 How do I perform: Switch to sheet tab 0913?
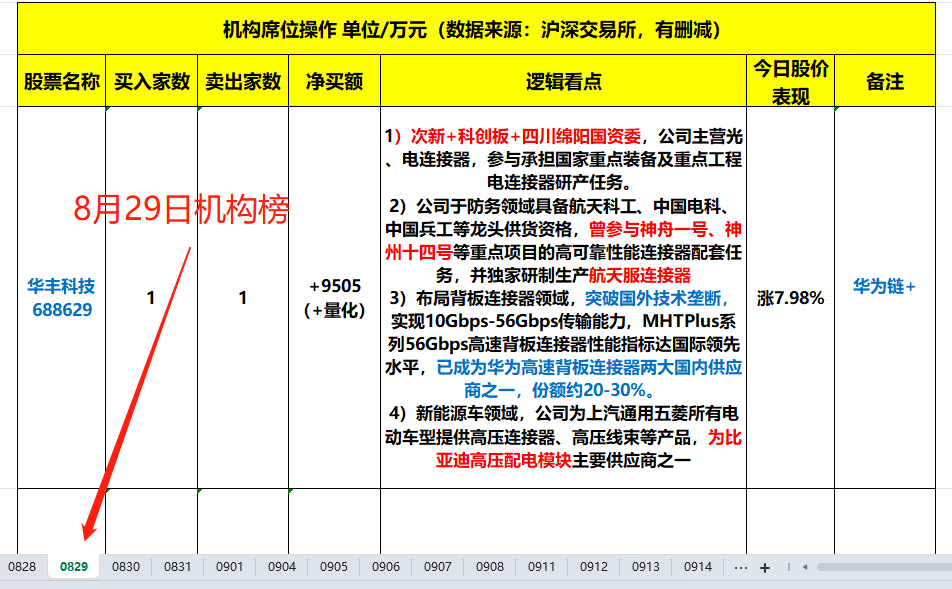[x=645, y=567]
